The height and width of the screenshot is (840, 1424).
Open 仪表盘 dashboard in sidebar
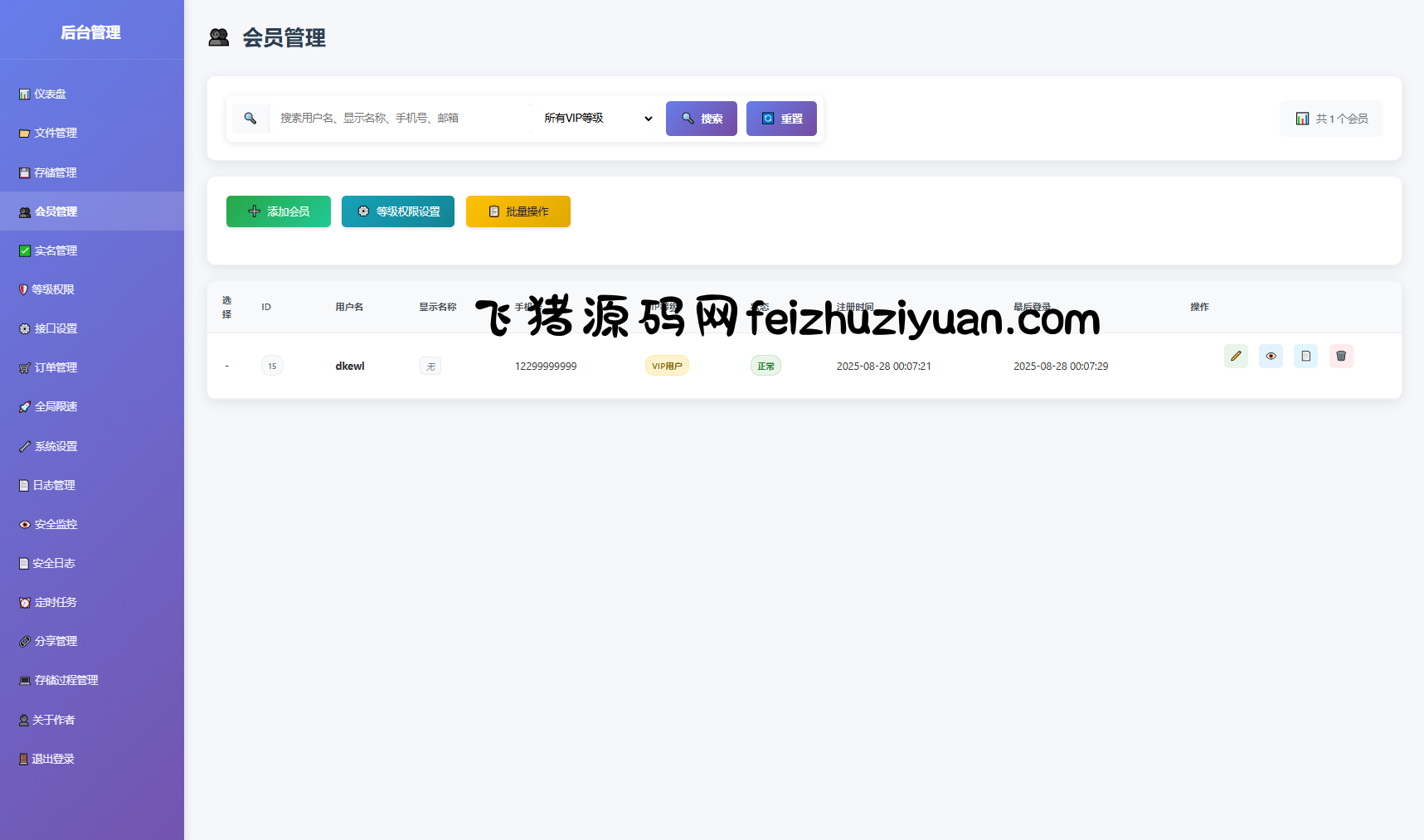50,95
